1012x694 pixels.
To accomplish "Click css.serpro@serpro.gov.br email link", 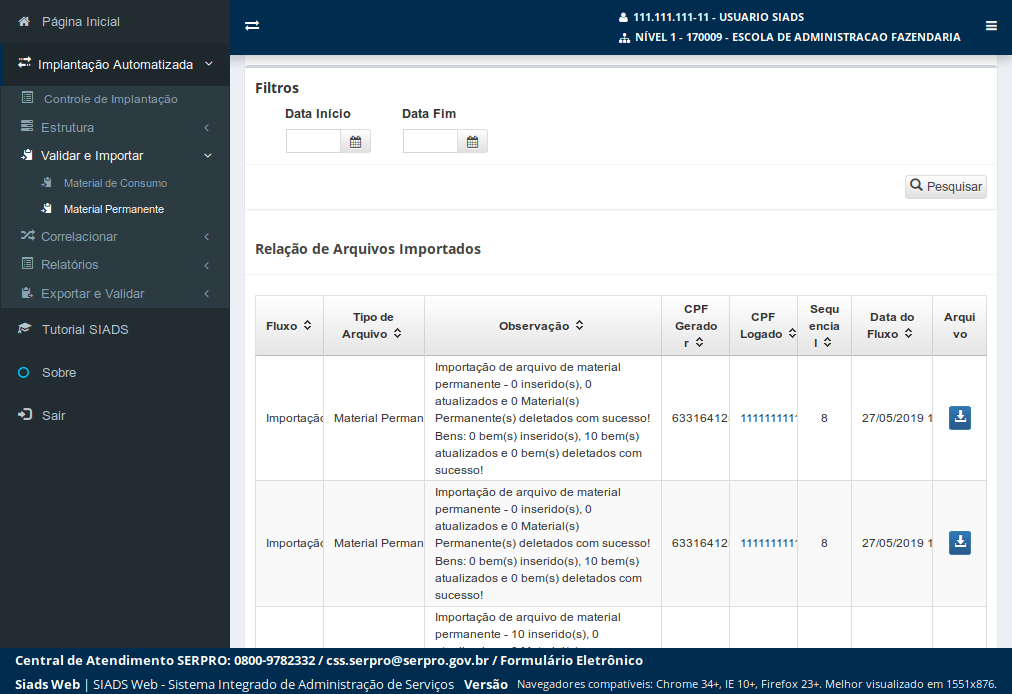I will point(407,660).
